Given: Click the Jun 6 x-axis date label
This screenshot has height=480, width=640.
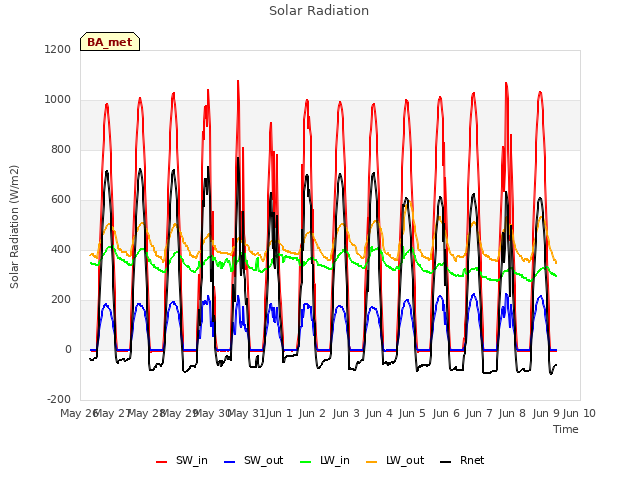Looking at the screenshot, I should pyautogui.click(x=446, y=413).
